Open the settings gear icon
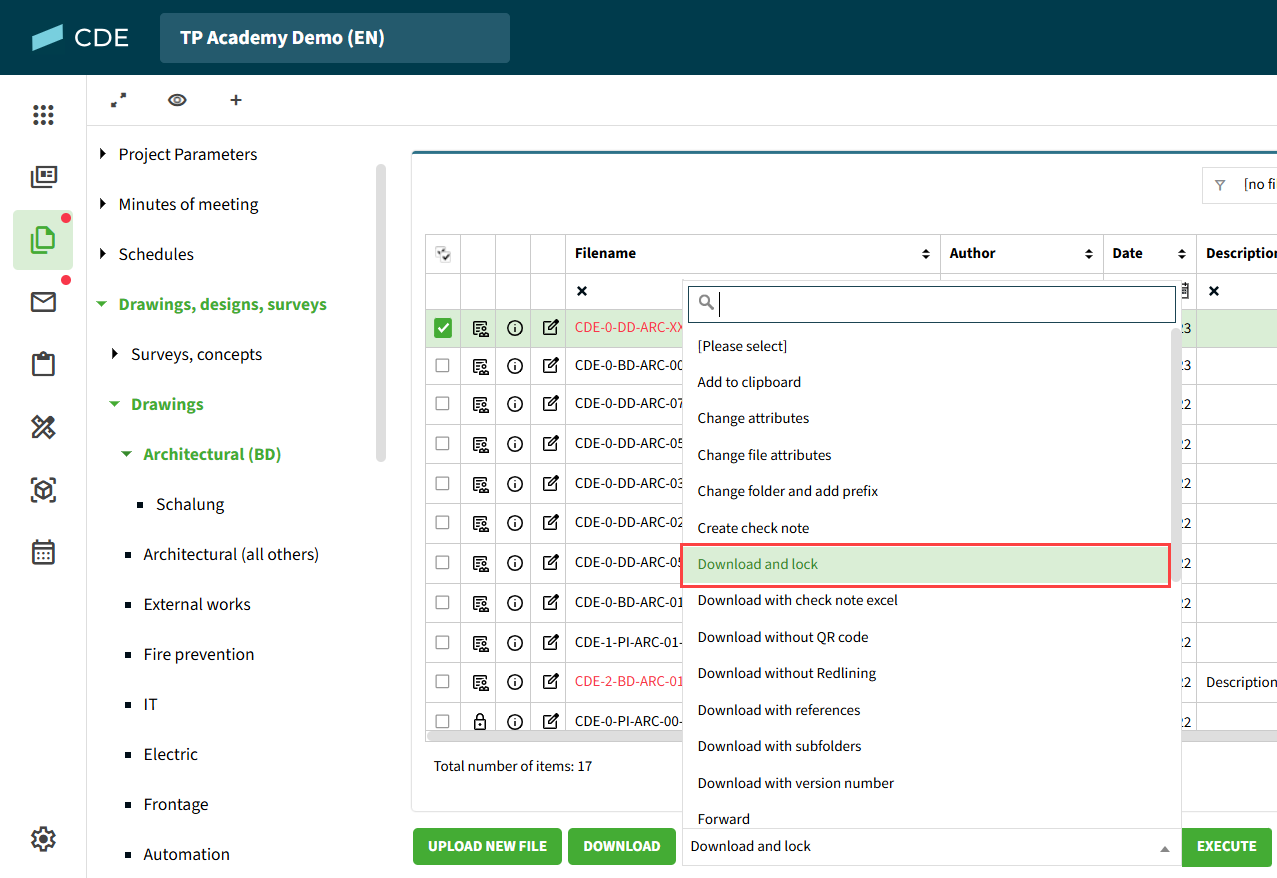Image resolution: width=1277 pixels, height=878 pixels. pos(43,839)
